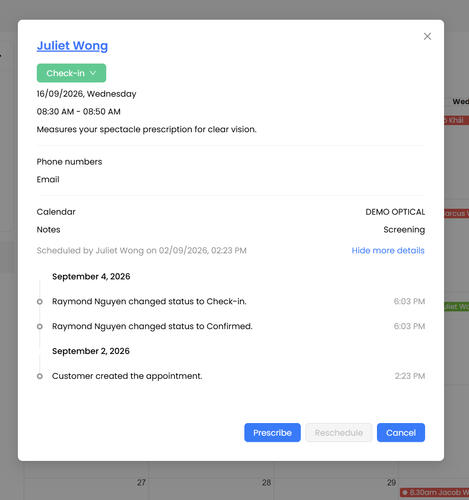Click the status changed to Check-in entry

tap(149, 301)
